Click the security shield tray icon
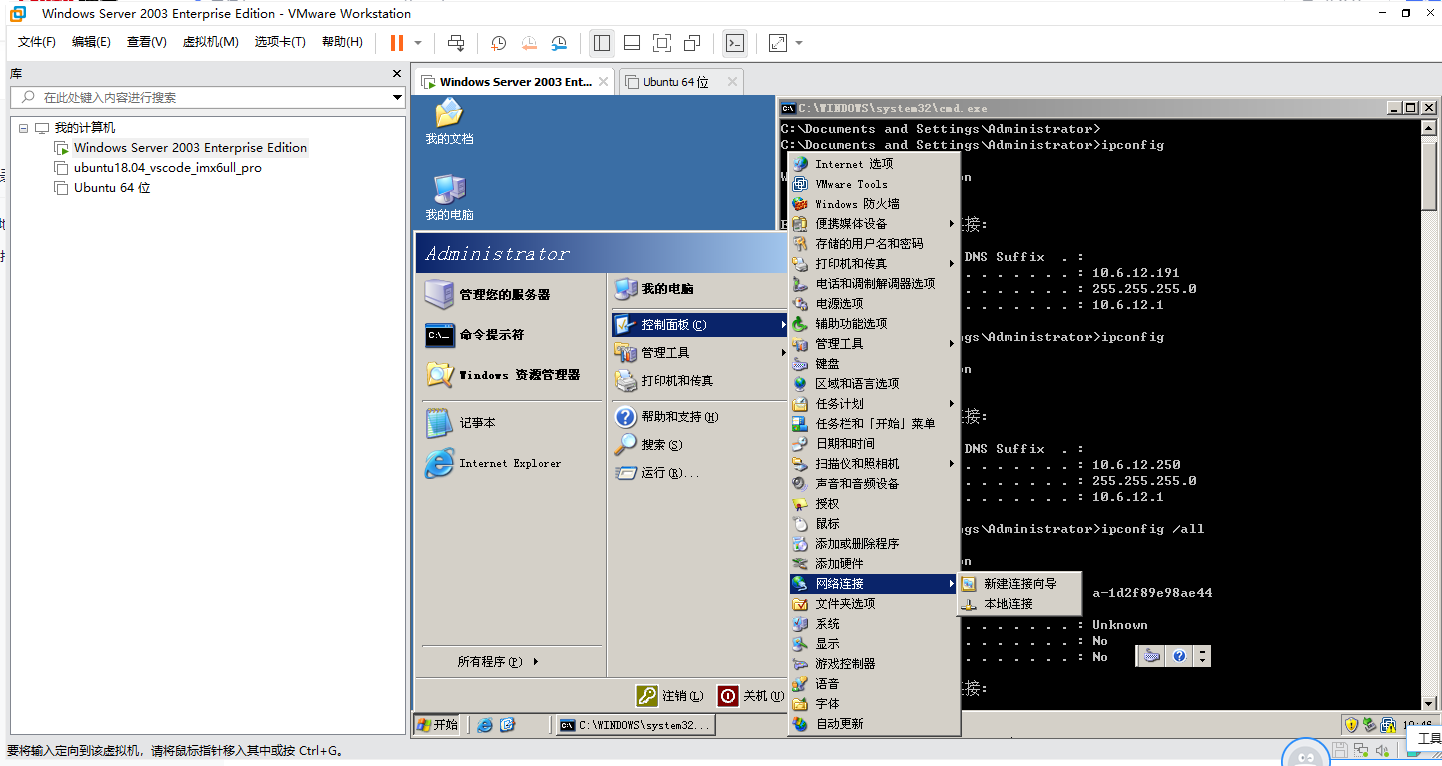This screenshot has width=1442, height=766. 1351,725
